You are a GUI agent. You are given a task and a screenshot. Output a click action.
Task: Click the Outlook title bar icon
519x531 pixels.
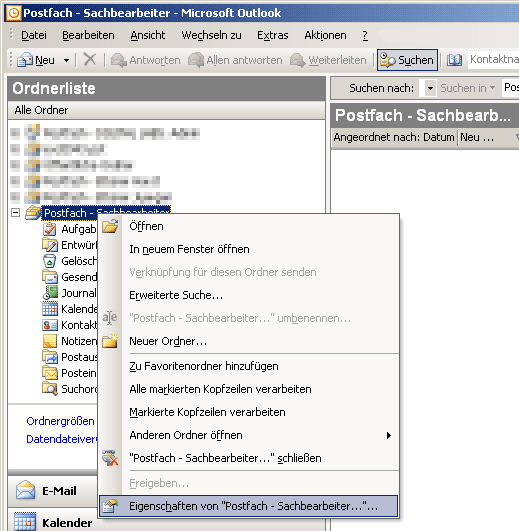coord(14,13)
